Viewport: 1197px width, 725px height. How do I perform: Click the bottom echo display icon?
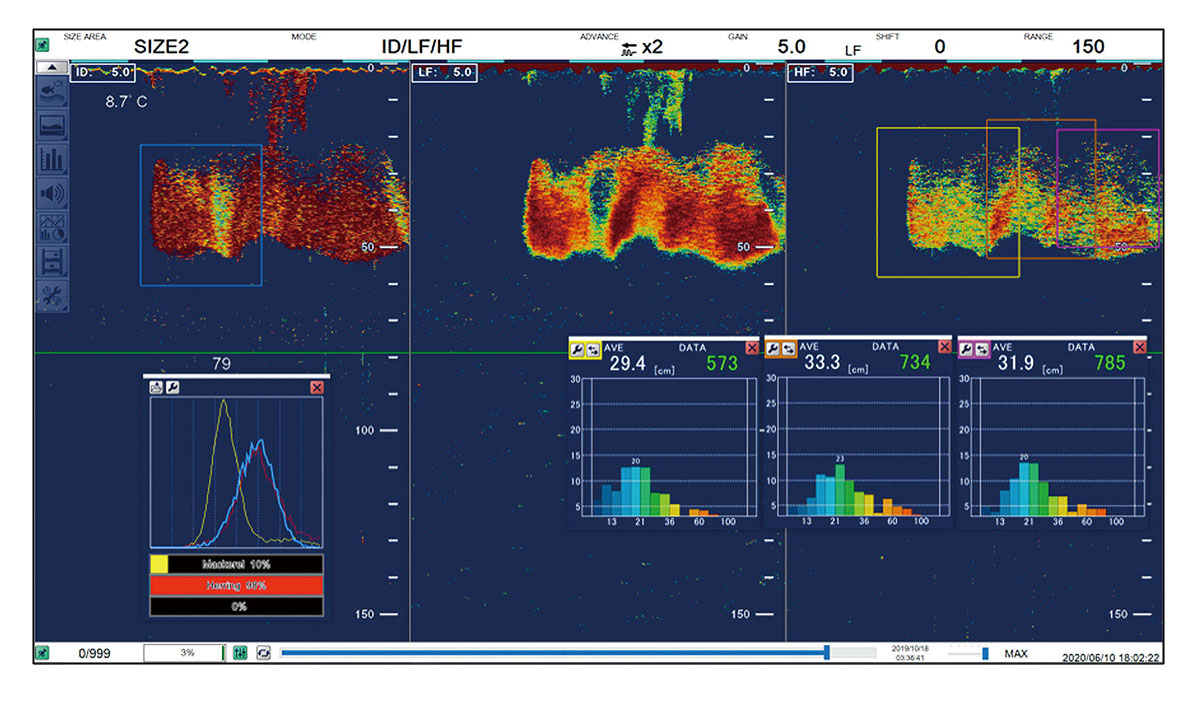(x=51, y=126)
